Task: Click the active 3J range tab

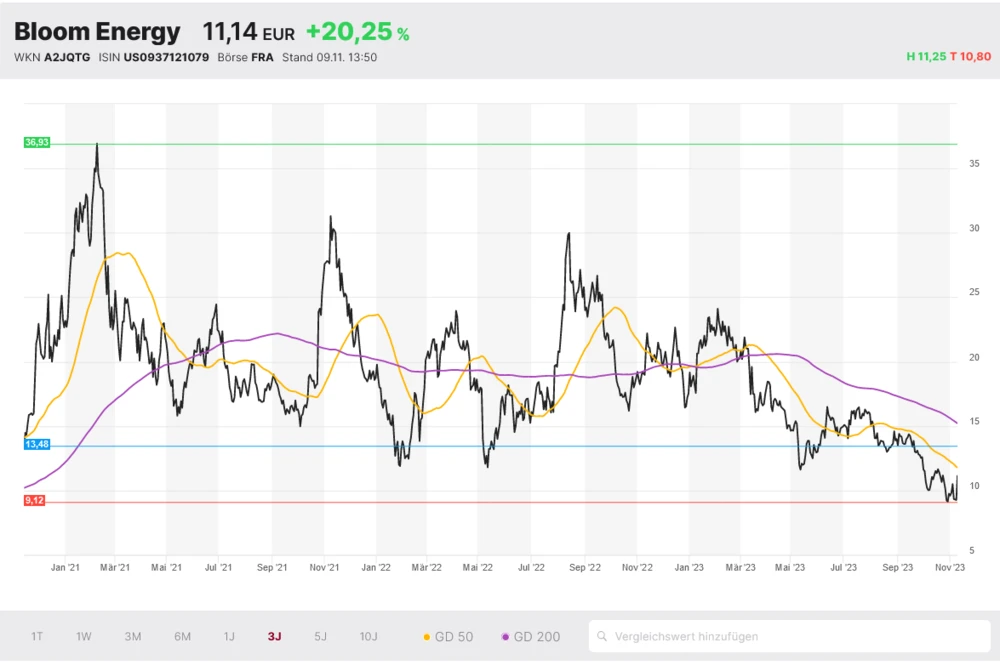Action: click(274, 636)
